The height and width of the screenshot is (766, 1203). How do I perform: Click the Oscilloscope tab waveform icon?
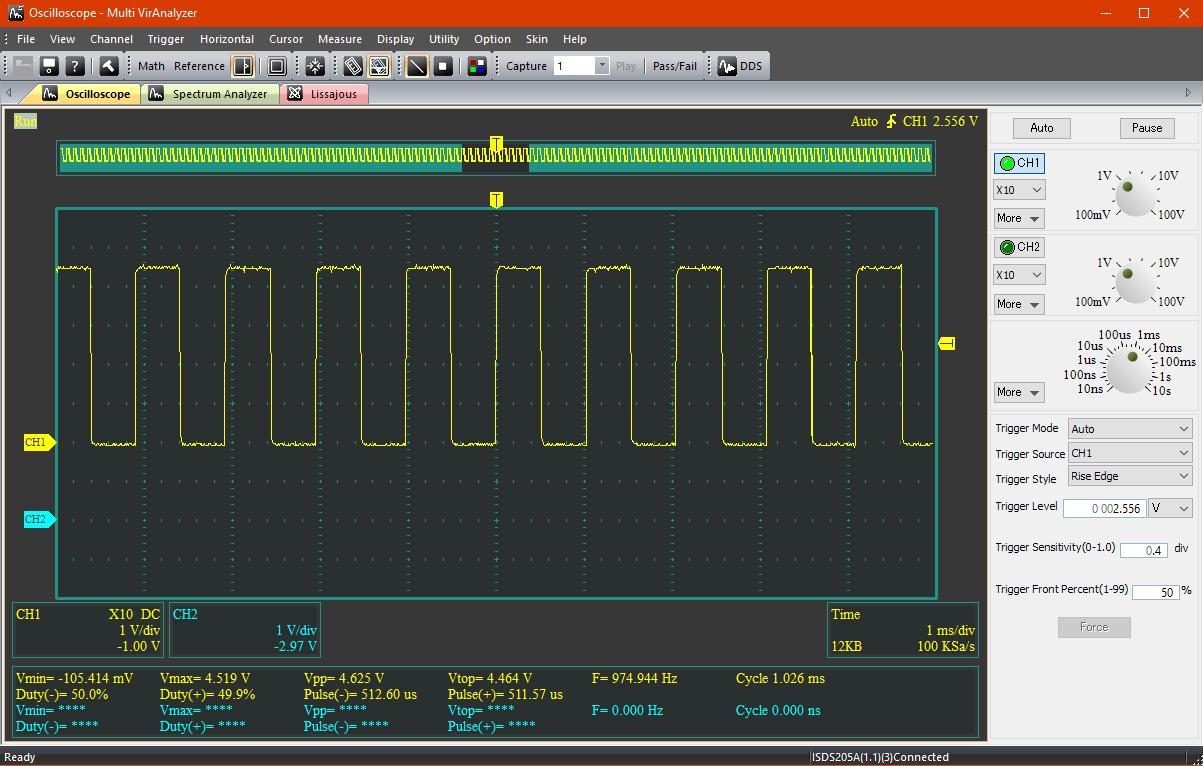[x=51, y=94]
